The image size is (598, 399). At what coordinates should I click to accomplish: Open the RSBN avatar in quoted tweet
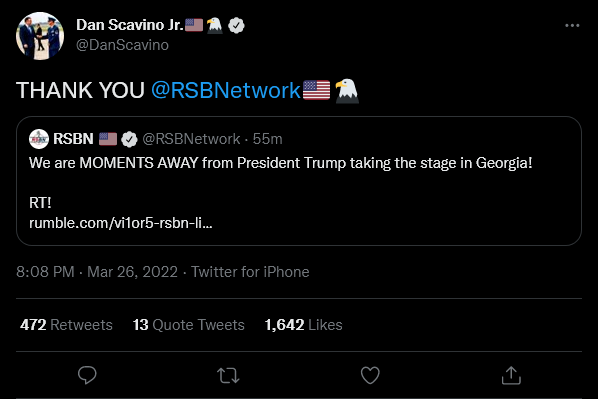point(39,139)
